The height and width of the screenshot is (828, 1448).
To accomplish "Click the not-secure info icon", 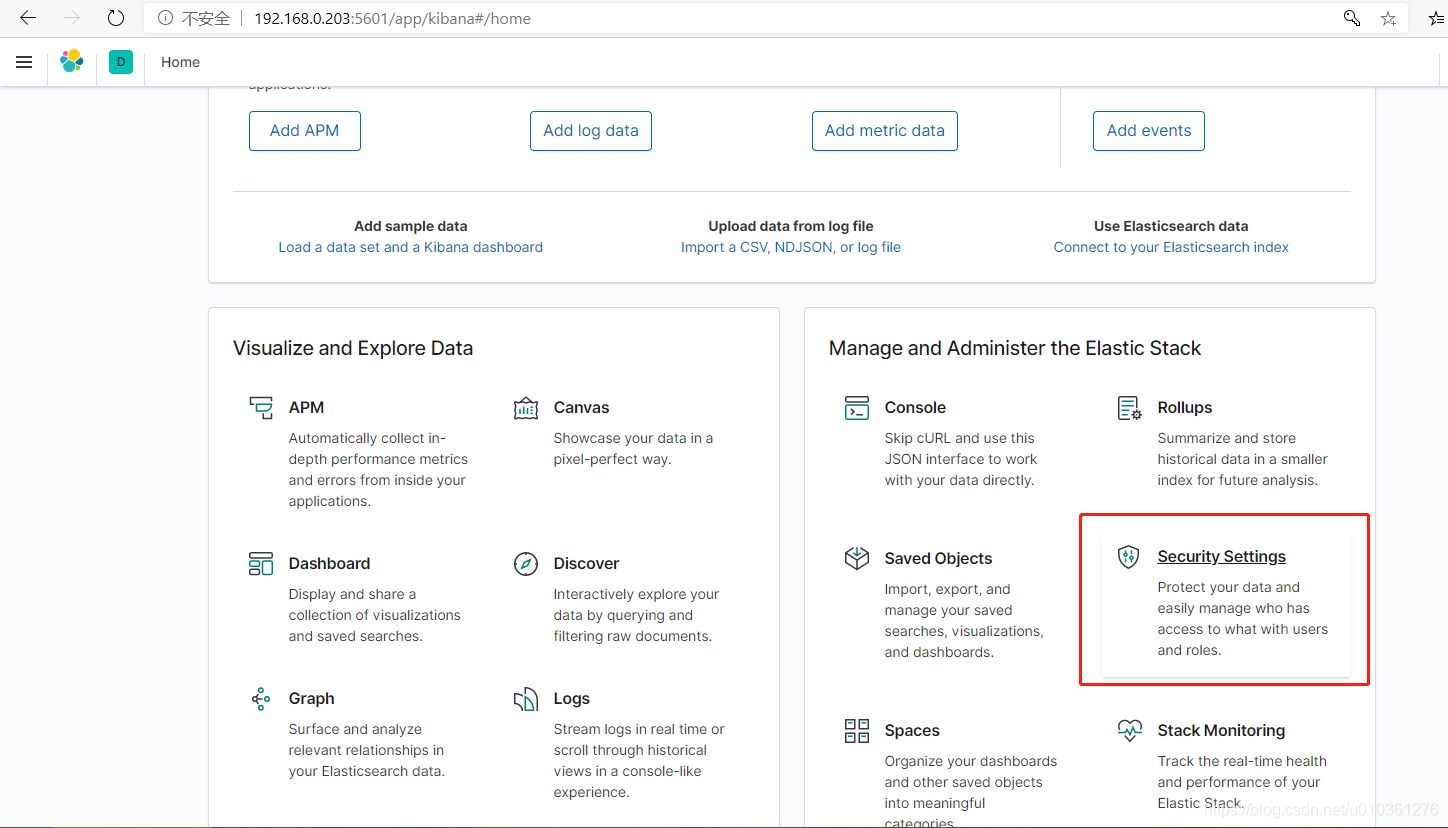I will pyautogui.click(x=165, y=18).
